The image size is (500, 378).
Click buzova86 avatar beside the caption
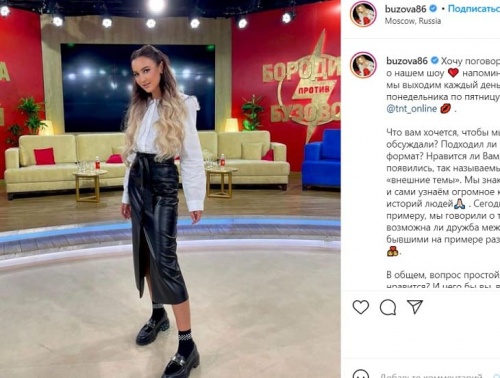tap(363, 65)
